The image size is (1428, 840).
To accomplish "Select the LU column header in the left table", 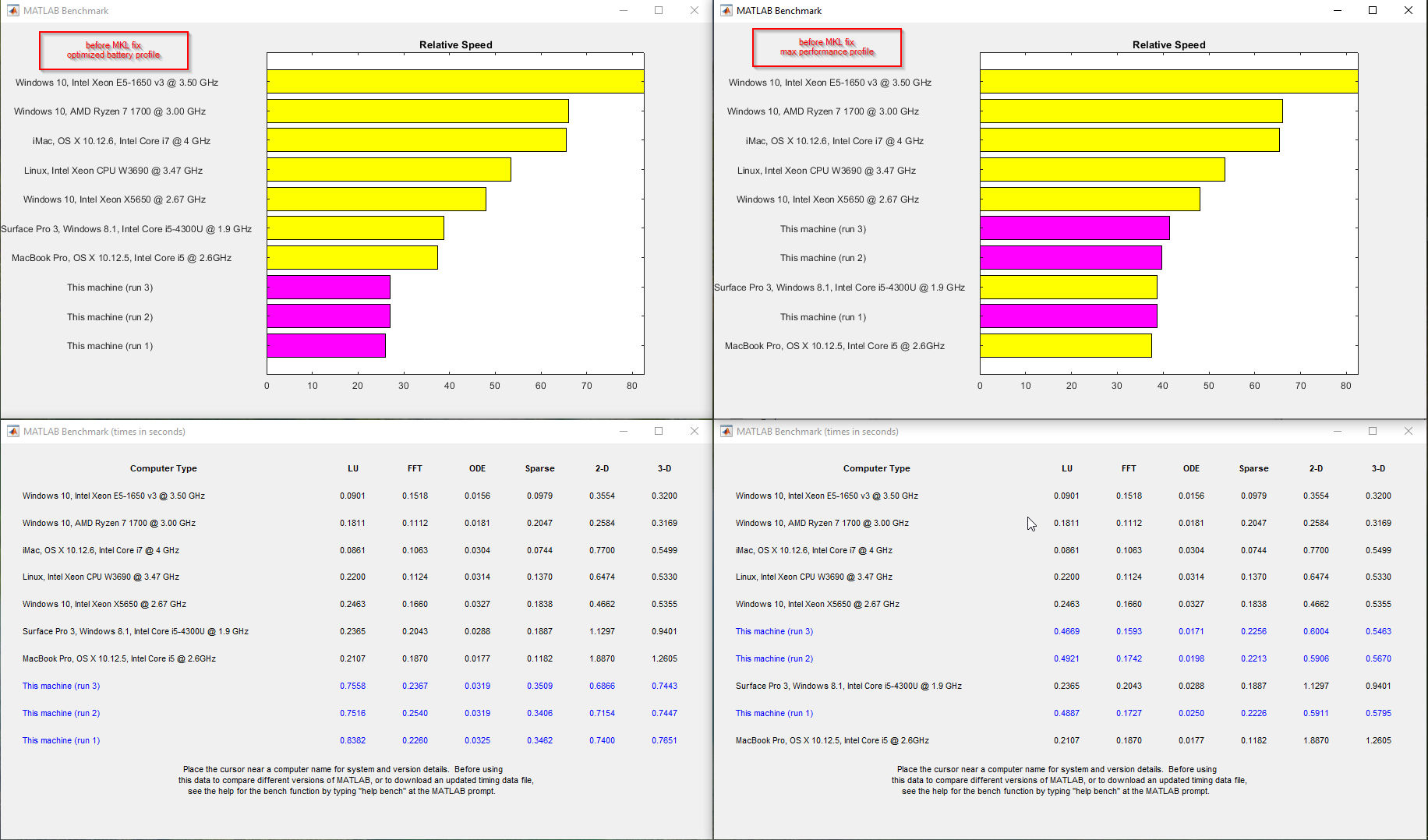I will coord(353,468).
